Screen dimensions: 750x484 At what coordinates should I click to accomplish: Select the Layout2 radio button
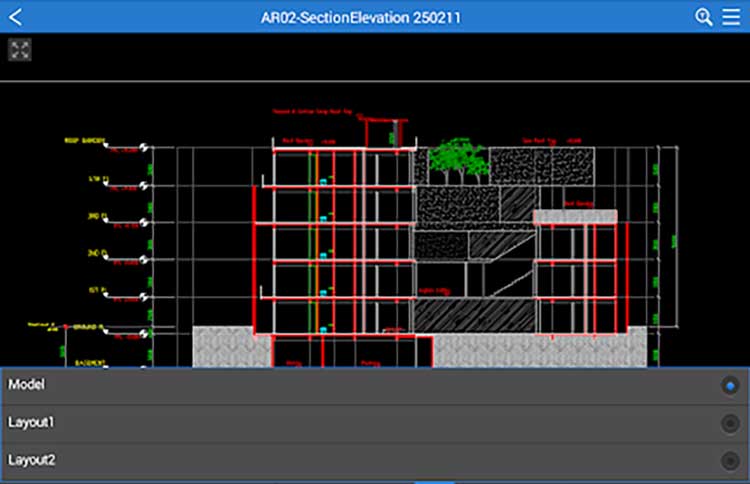point(730,461)
